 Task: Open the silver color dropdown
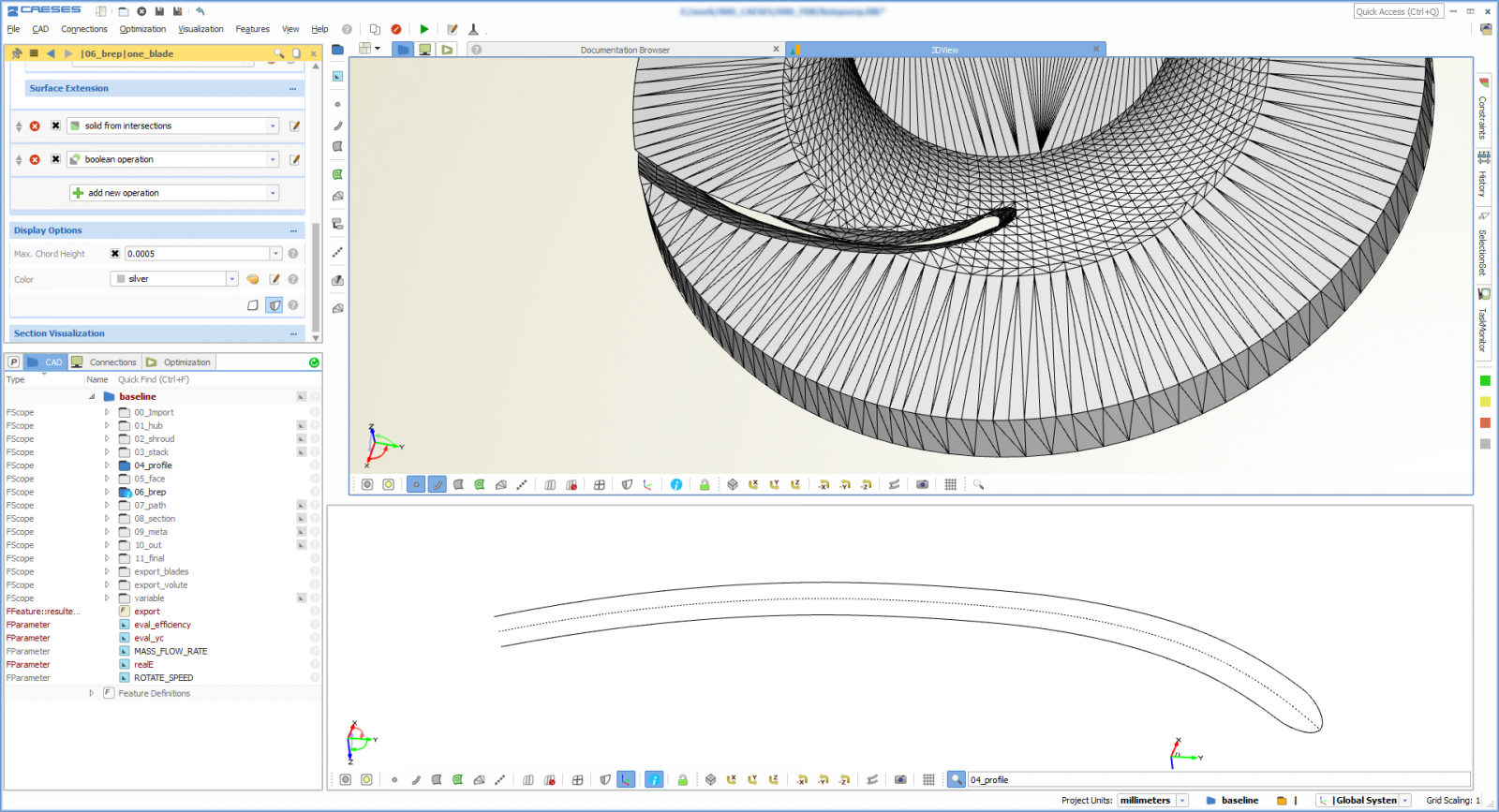point(232,279)
